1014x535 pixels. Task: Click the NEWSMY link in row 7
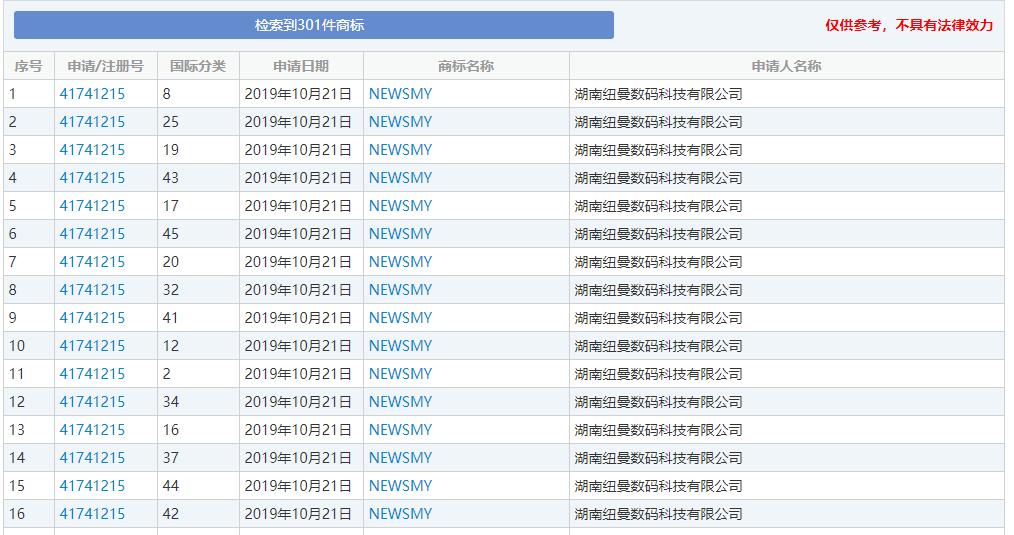tap(400, 262)
